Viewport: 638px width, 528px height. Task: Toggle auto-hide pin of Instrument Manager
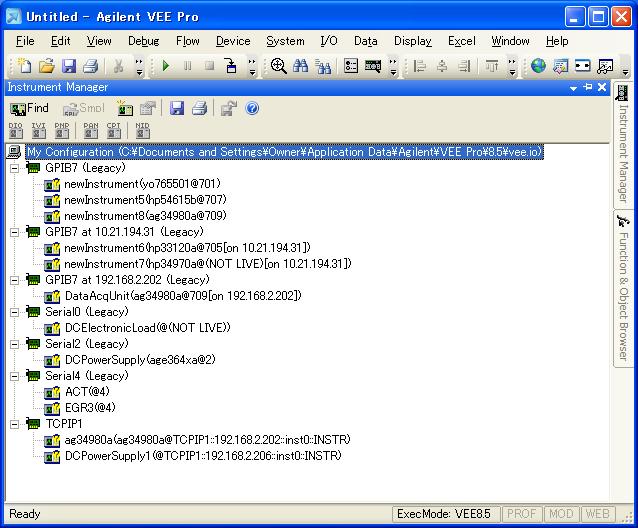pyautogui.click(x=588, y=87)
